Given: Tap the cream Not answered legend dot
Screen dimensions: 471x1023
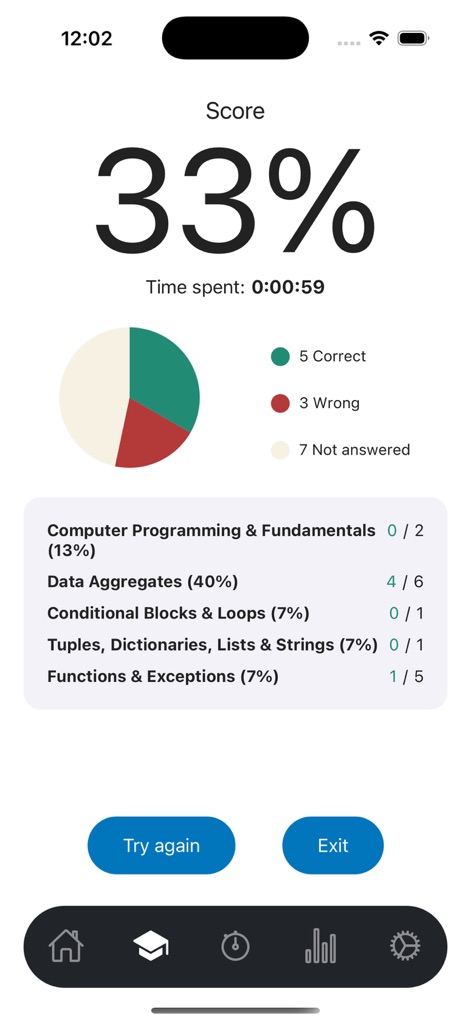Looking at the screenshot, I should click(280, 450).
